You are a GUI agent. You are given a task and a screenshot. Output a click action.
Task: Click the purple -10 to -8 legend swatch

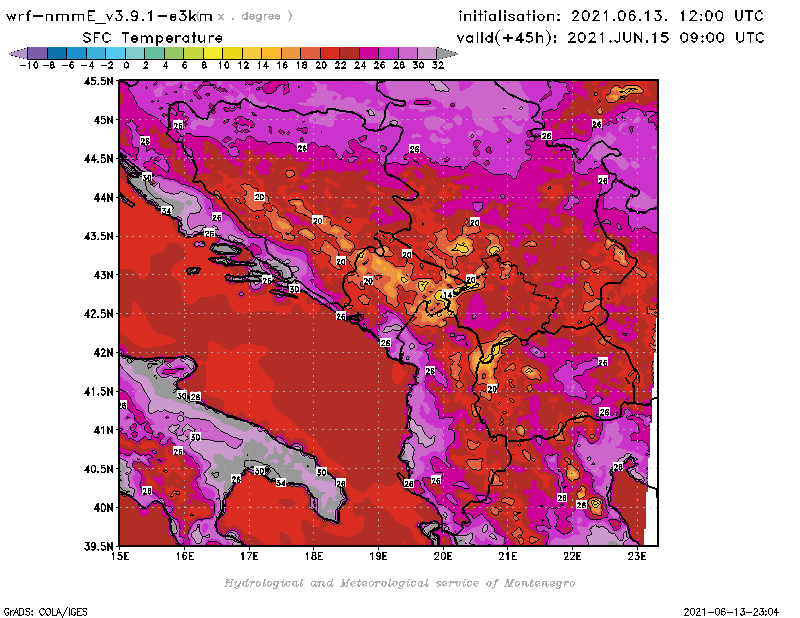[x=38, y=53]
